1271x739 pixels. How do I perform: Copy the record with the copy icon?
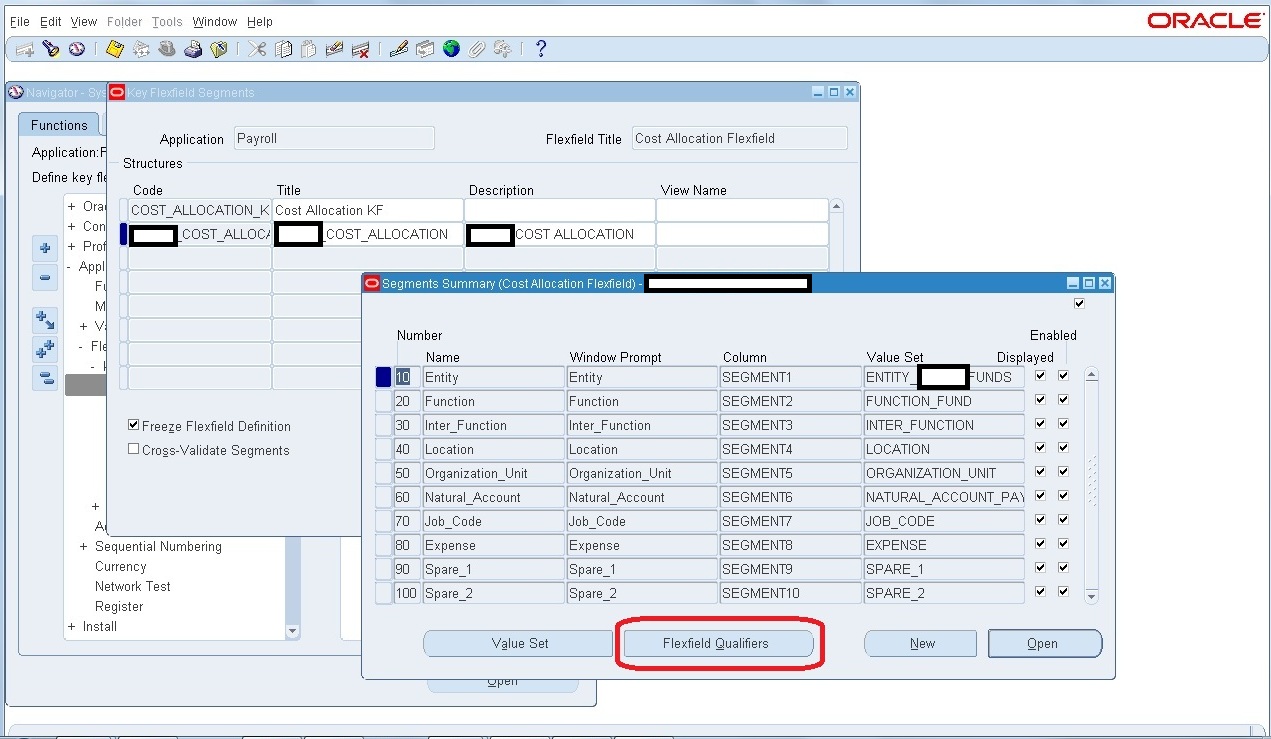283,48
